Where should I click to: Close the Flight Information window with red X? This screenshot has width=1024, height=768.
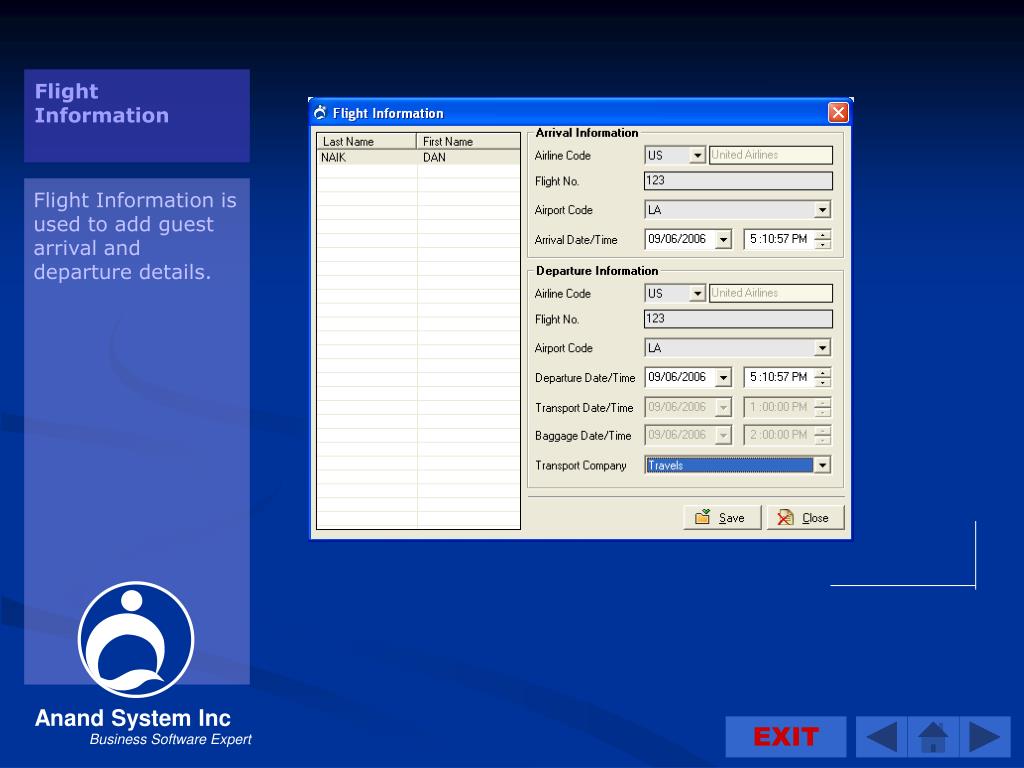[x=838, y=113]
